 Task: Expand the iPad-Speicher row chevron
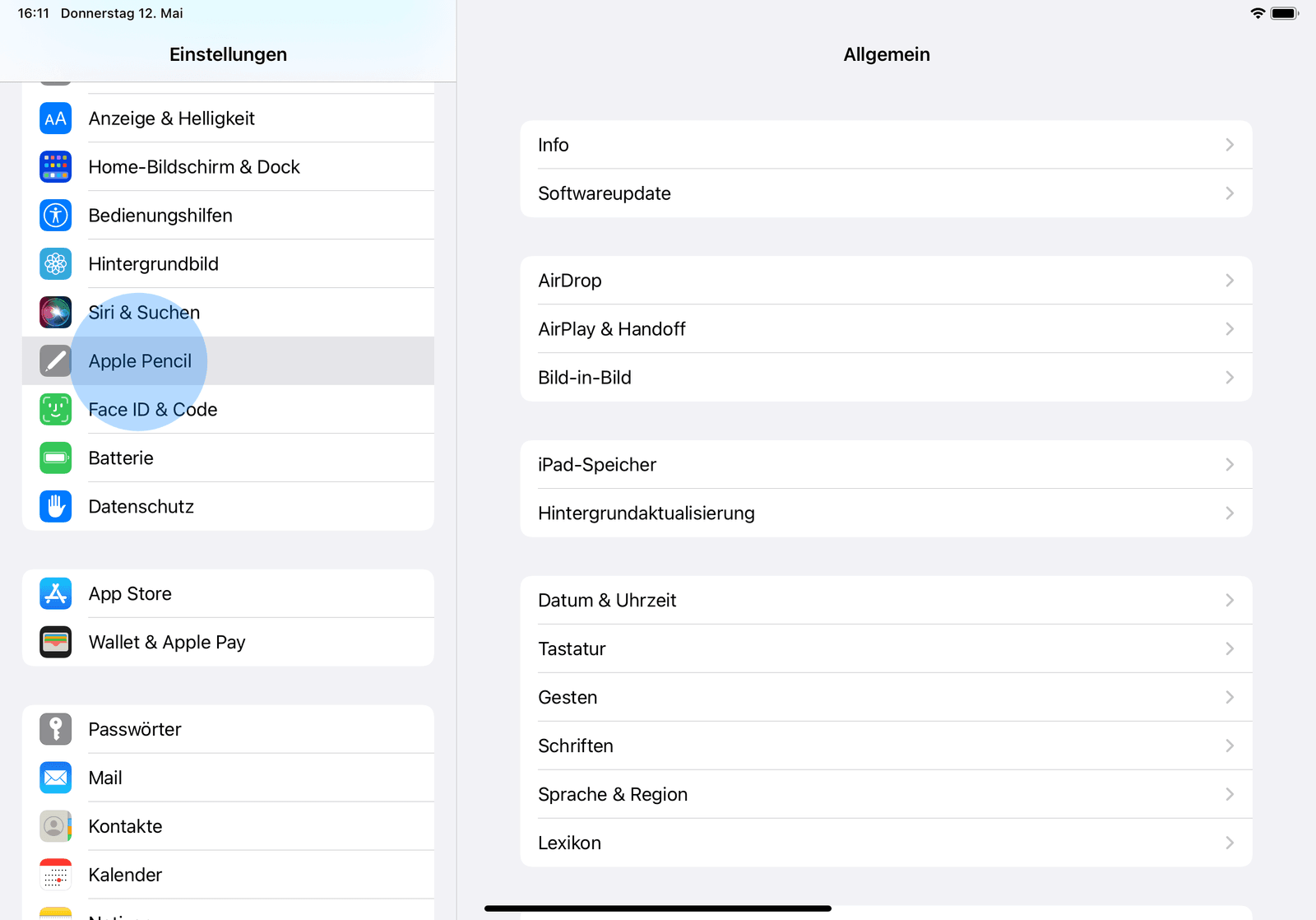point(1230,465)
